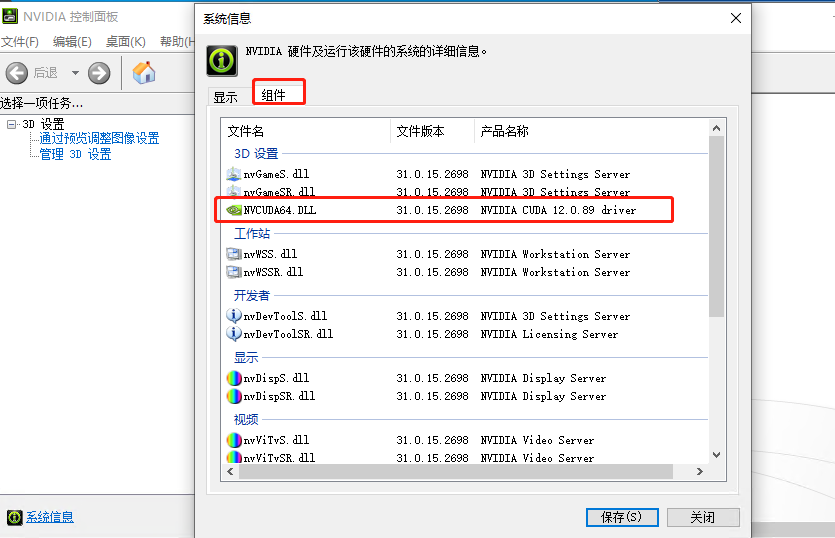The width and height of the screenshot is (835, 538).
Task: Collapse the 3D 设置 tree node
Action: pyautogui.click(x=11, y=125)
